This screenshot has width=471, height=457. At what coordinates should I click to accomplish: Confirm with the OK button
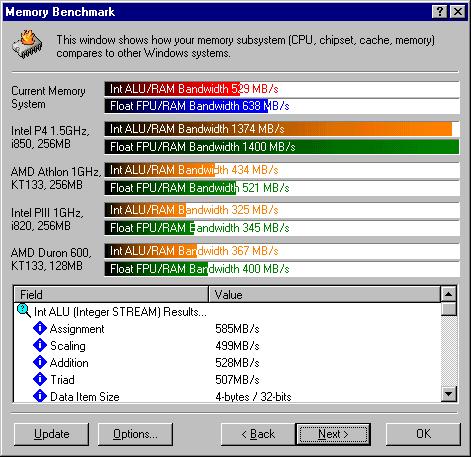tap(423, 434)
